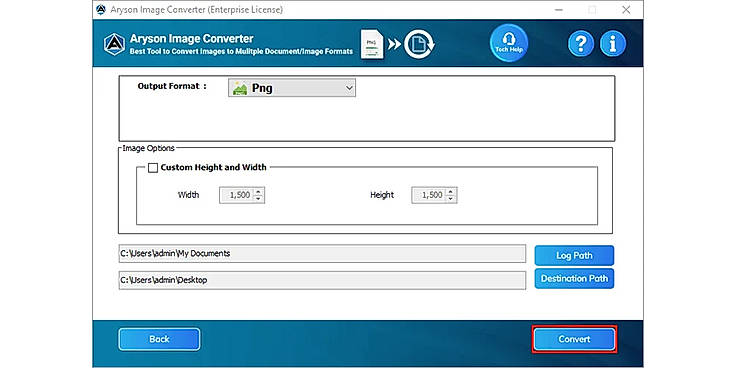This screenshot has height=368, width=736.
Task: Enable Custom Height and Width checkbox
Action: (153, 168)
